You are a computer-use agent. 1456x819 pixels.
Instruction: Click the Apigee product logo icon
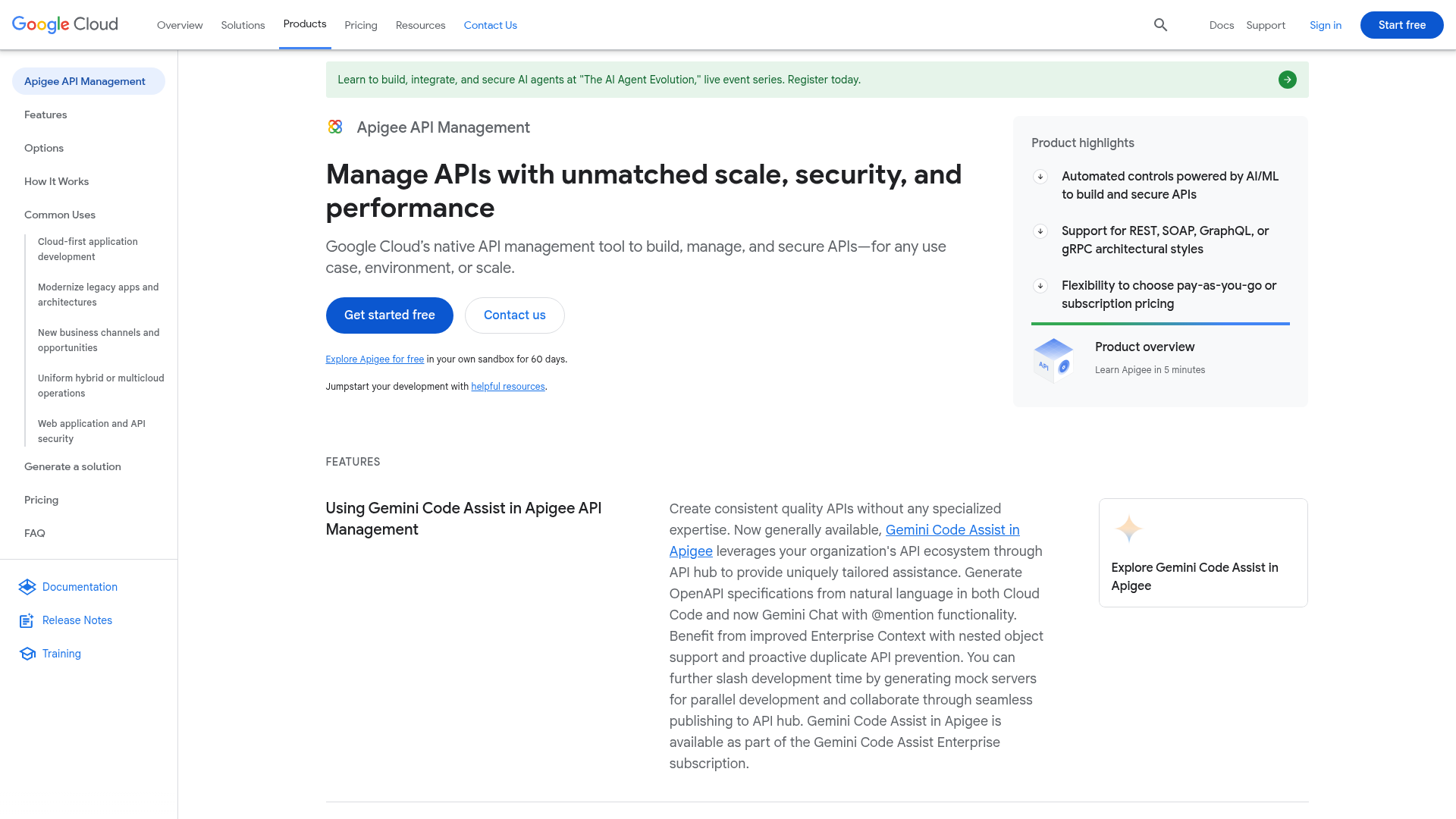[335, 127]
